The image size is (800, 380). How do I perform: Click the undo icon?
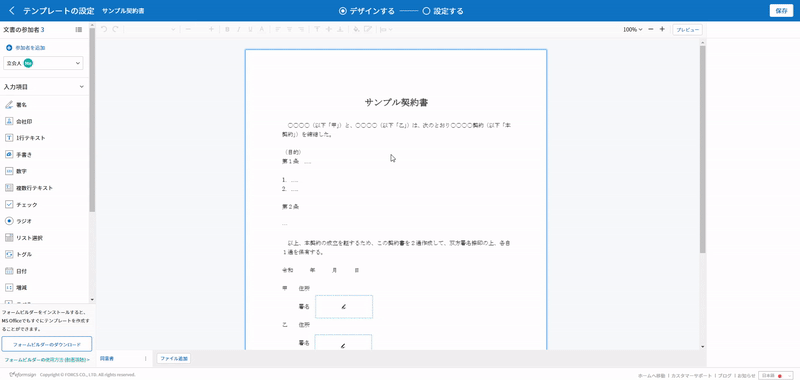tap(104, 29)
